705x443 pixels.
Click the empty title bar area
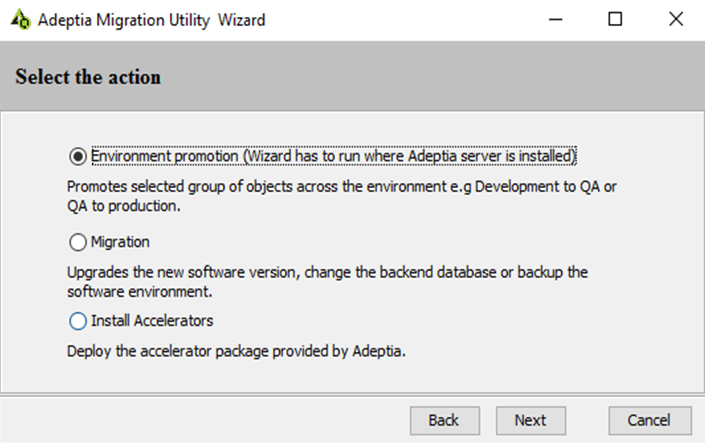pos(400,20)
